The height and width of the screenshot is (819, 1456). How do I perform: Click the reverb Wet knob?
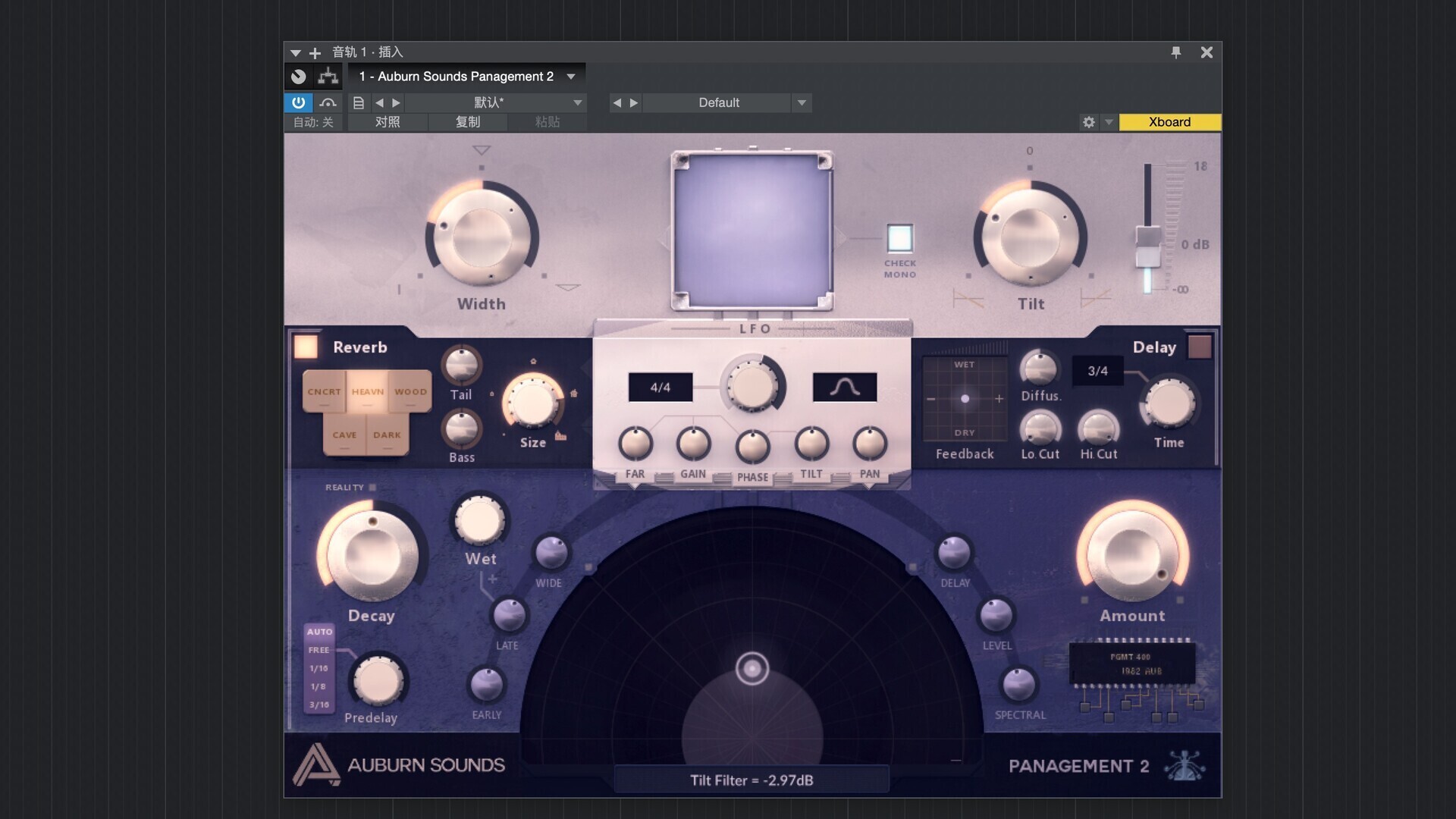pos(479,520)
